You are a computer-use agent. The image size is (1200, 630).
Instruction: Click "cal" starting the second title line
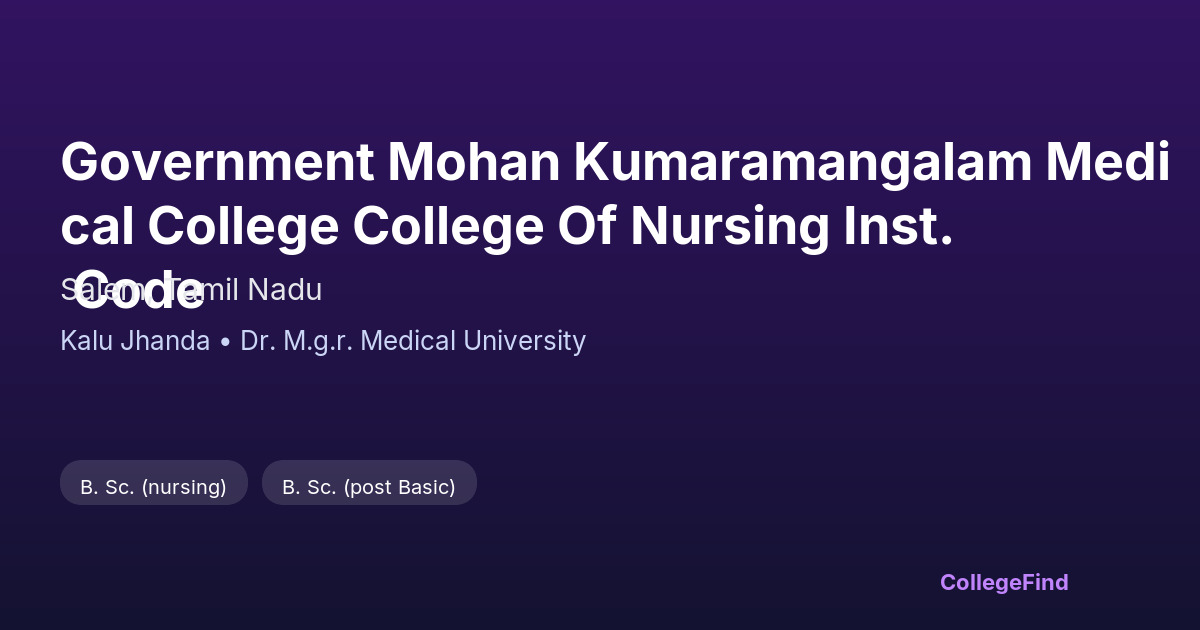pos(97,227)
